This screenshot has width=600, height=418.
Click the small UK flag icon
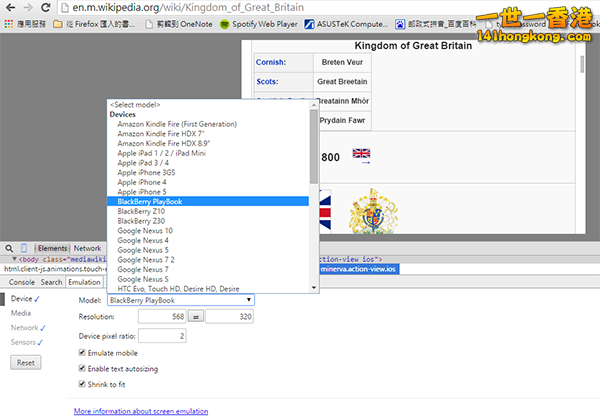click(x=361, y=153)
